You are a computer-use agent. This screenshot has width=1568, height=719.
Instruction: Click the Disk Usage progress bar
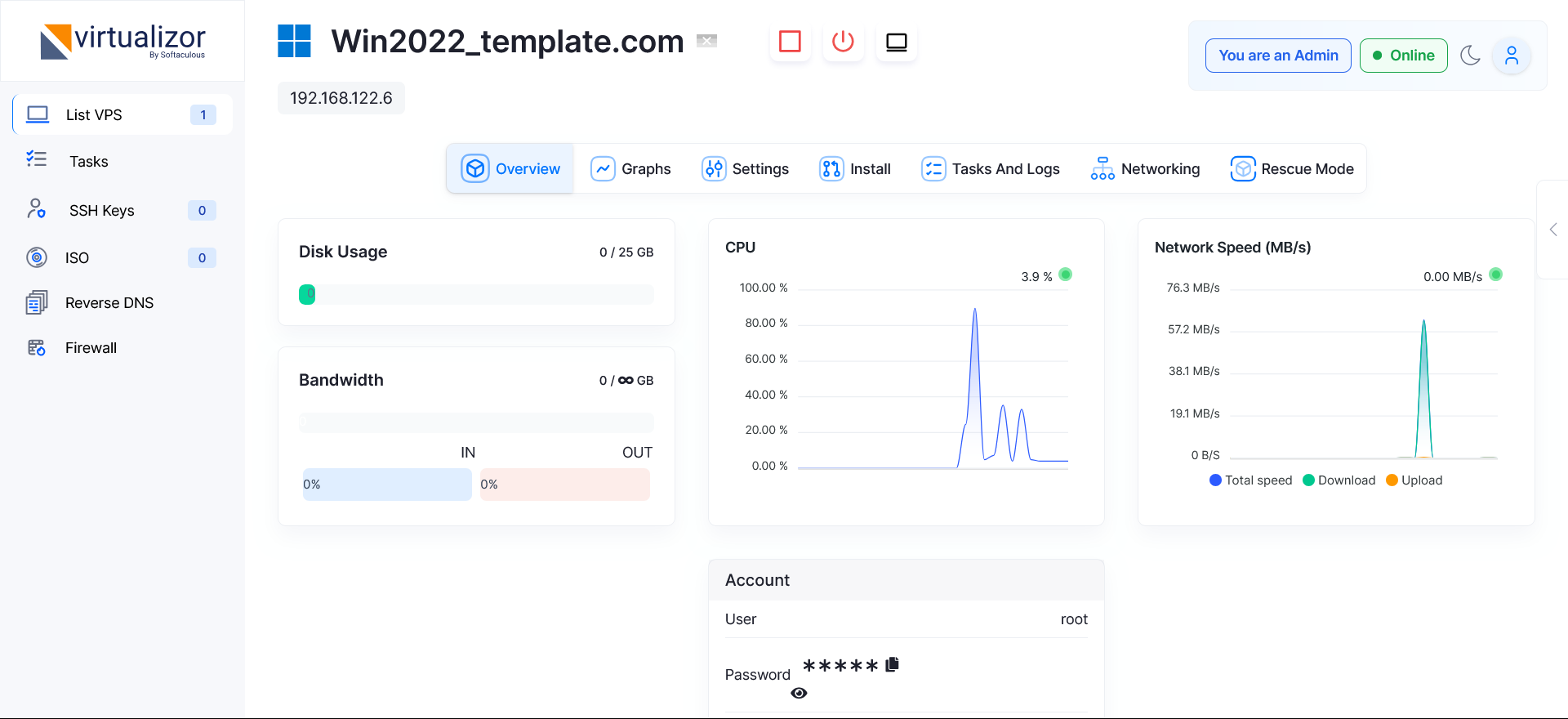[x=476, y=295]
